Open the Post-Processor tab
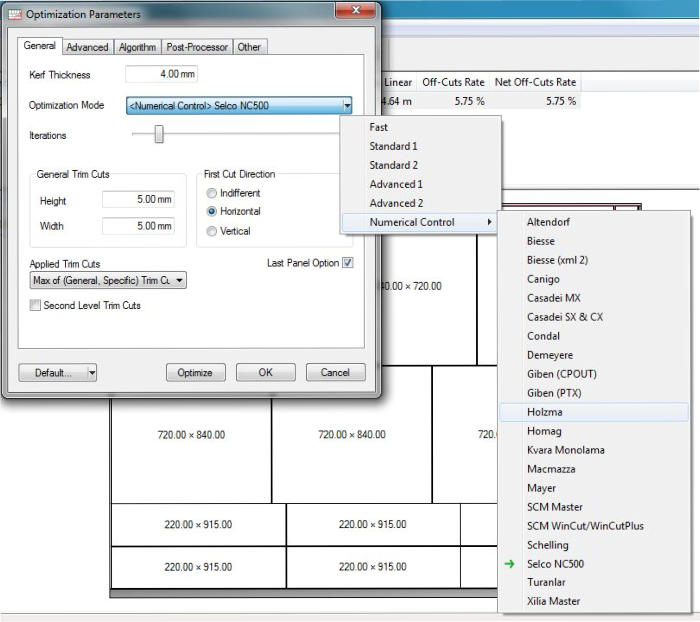The height and width of the screenshot is (622, 700). [x=197, y=47]
